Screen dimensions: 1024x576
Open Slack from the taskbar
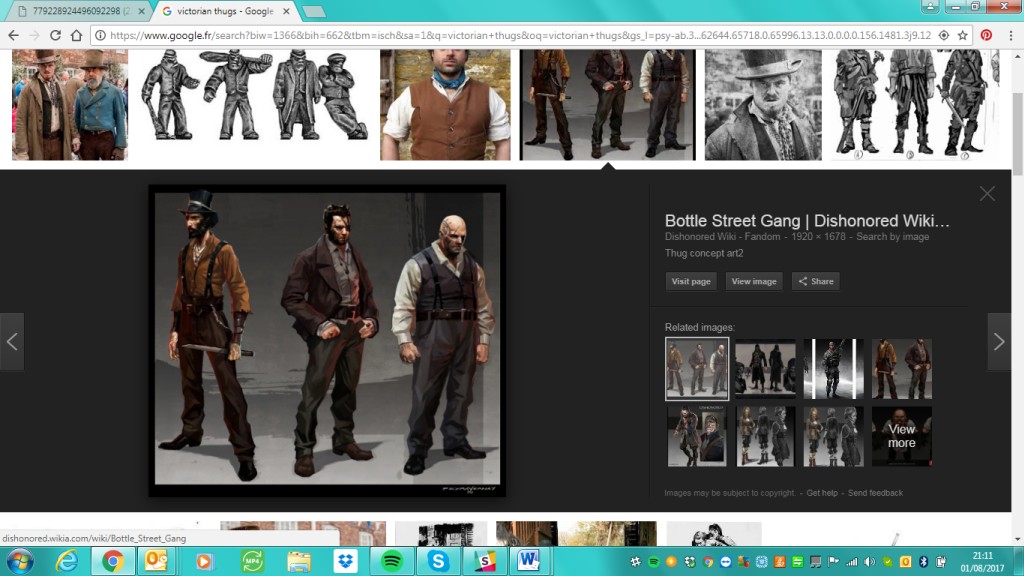pos(485,561)
